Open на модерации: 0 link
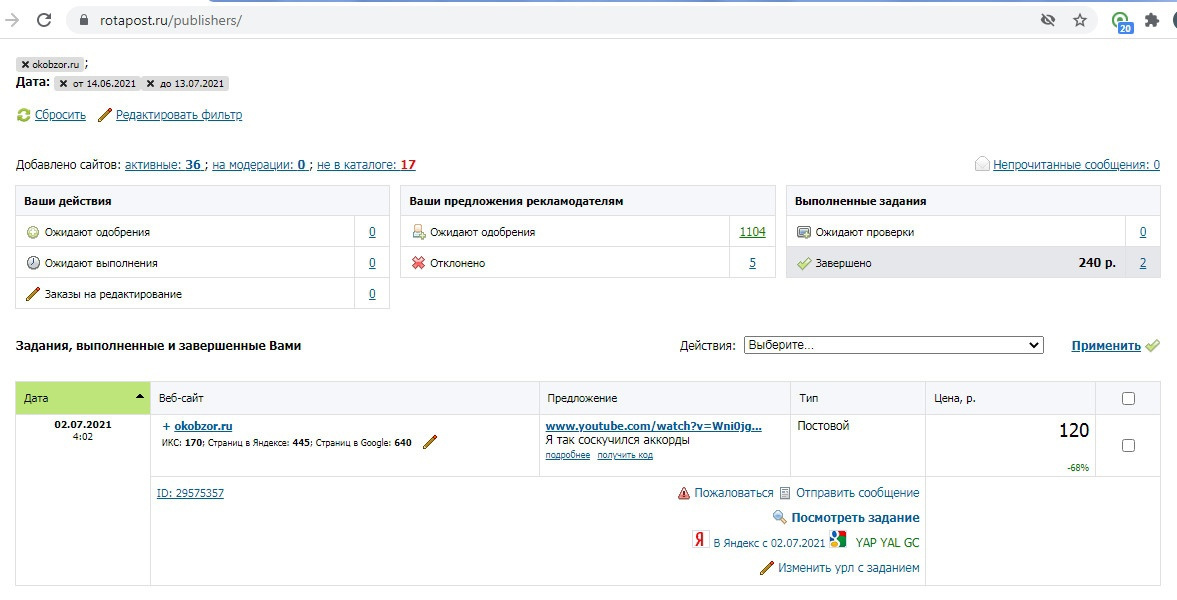 tap(259, 164)
